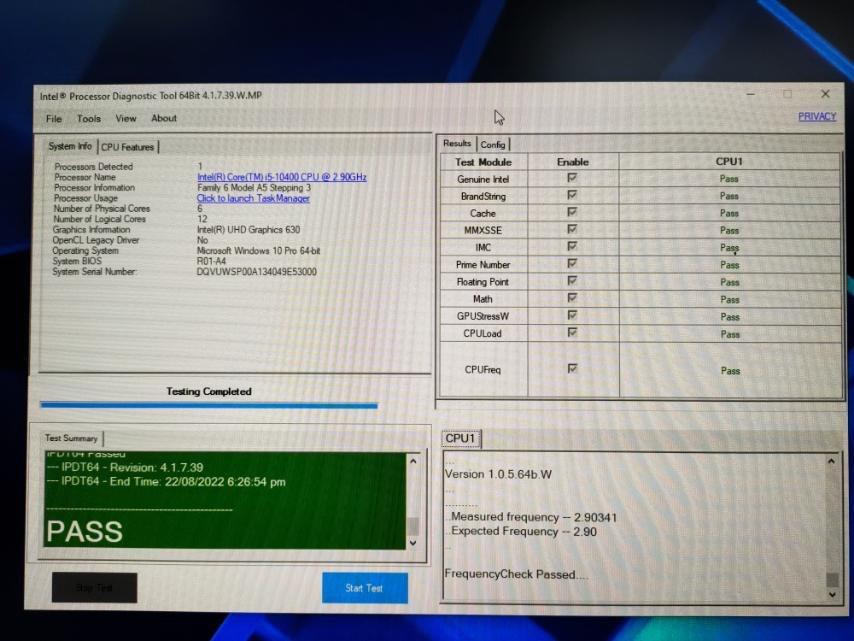Toggle the CPUFreq test checkbox
Viewport: 854px width, 641px height.
click(x=572, y=369)
